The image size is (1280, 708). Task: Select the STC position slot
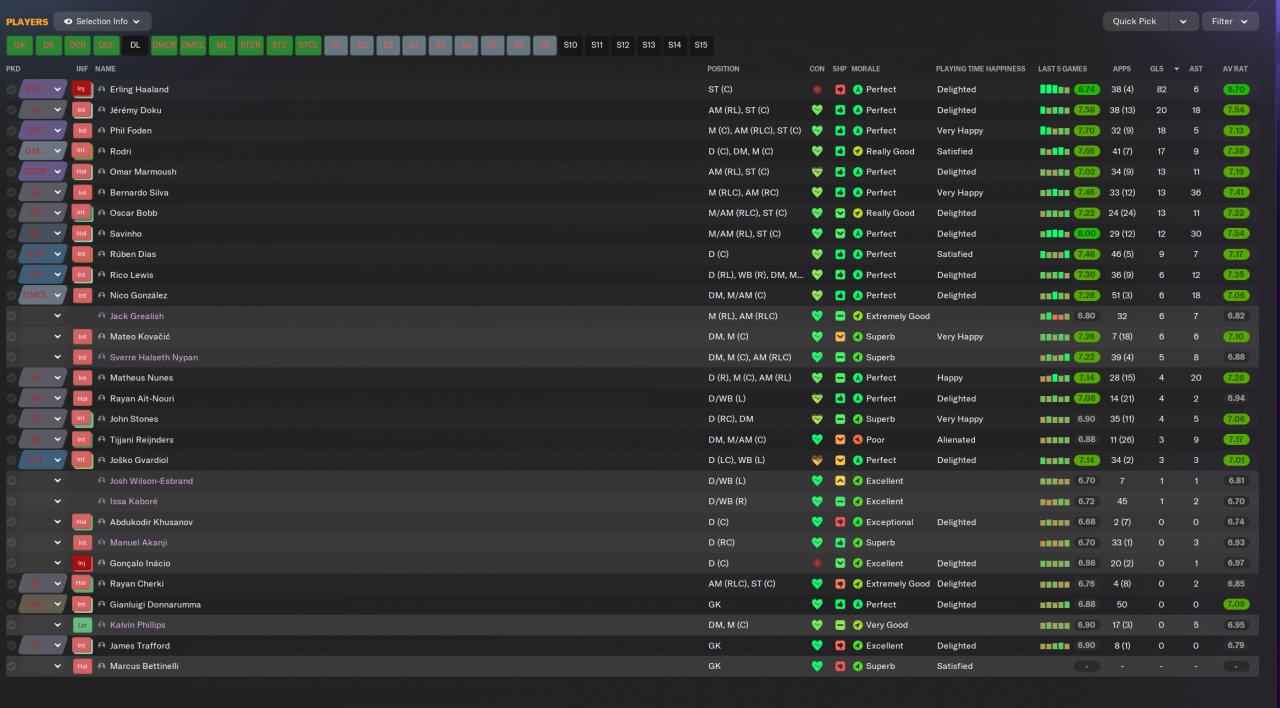point(280,45)
